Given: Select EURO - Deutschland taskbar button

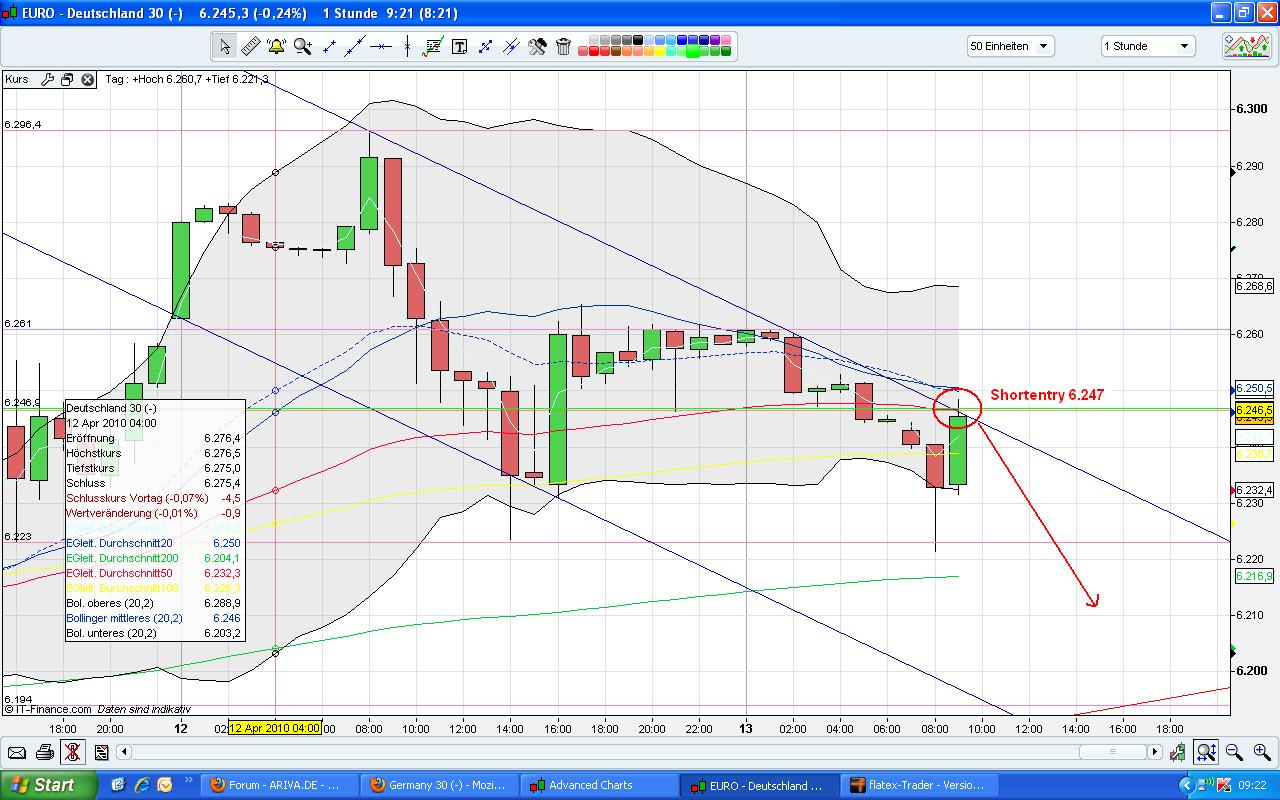Looking at the screenshot, I should [757, 785].
